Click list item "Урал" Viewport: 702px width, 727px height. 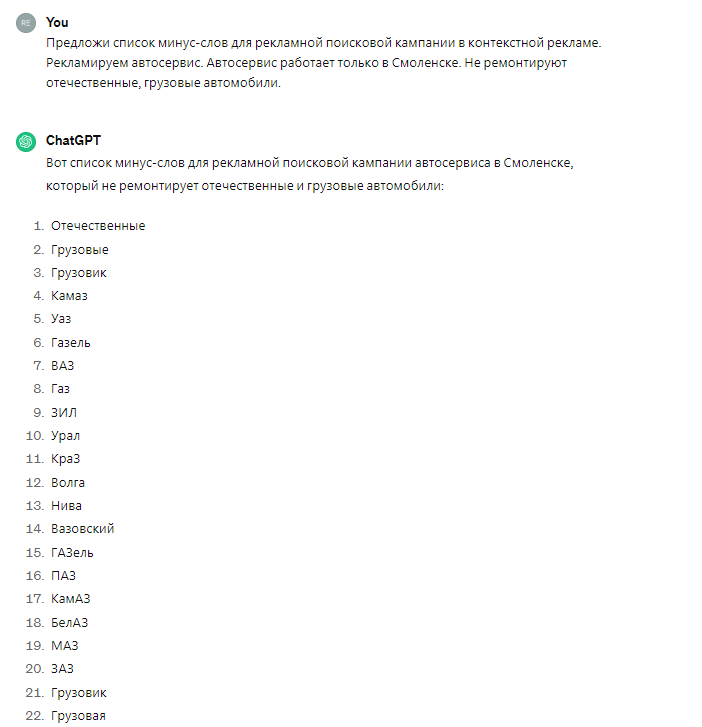[x=66, y=436]
